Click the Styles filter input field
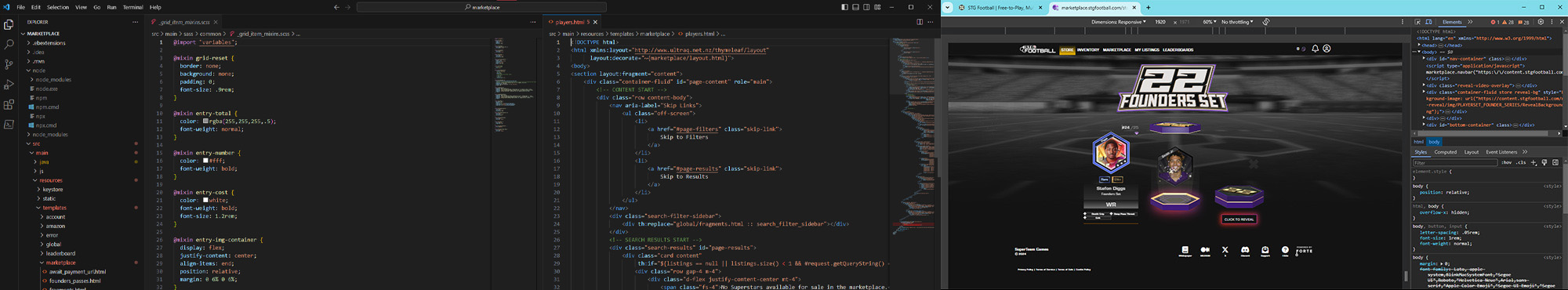Viewport: 1568px width, 290px height. coord(1454,163)
